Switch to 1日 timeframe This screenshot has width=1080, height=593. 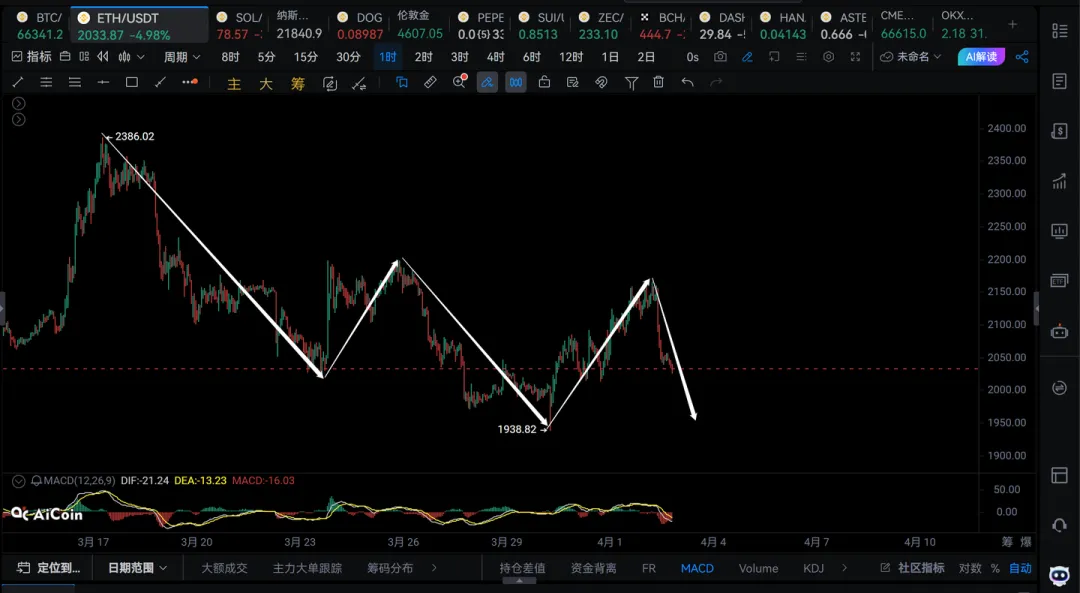coord(610,57)
